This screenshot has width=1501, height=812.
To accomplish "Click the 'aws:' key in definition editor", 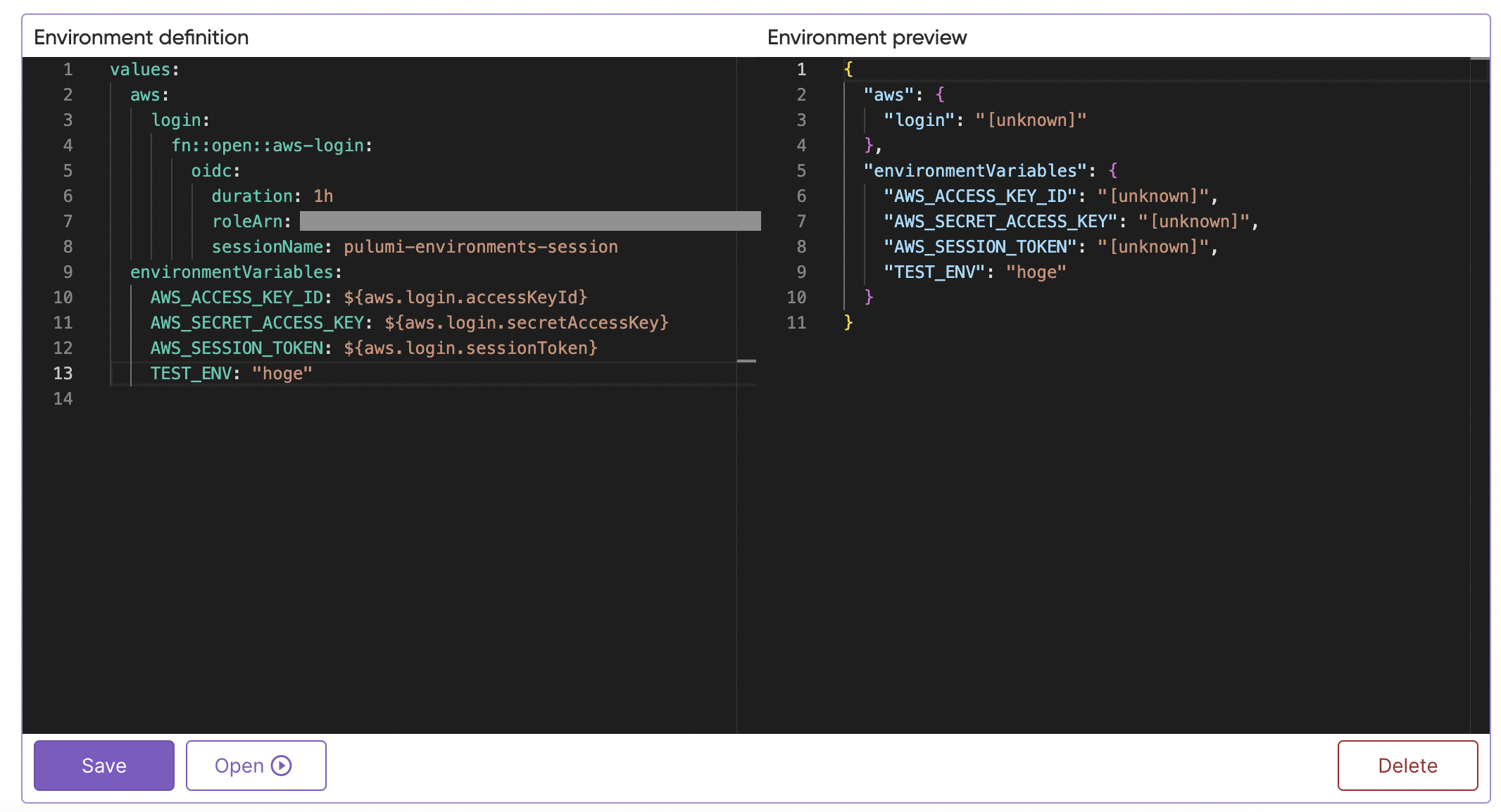I will [150, 95].
